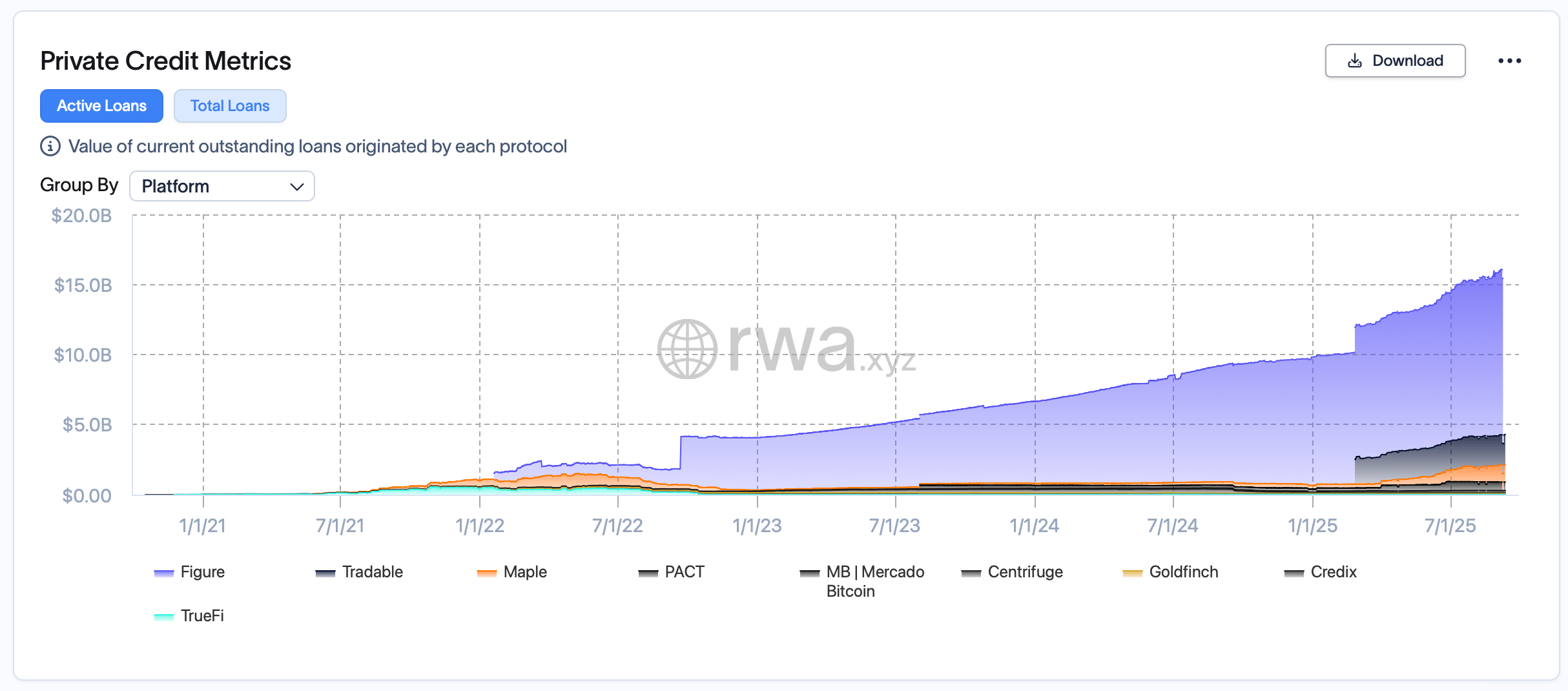Screen dimensions: 1568x691
Task: Toggle the Maple legend entry
Action: click(x=524, y=572)
